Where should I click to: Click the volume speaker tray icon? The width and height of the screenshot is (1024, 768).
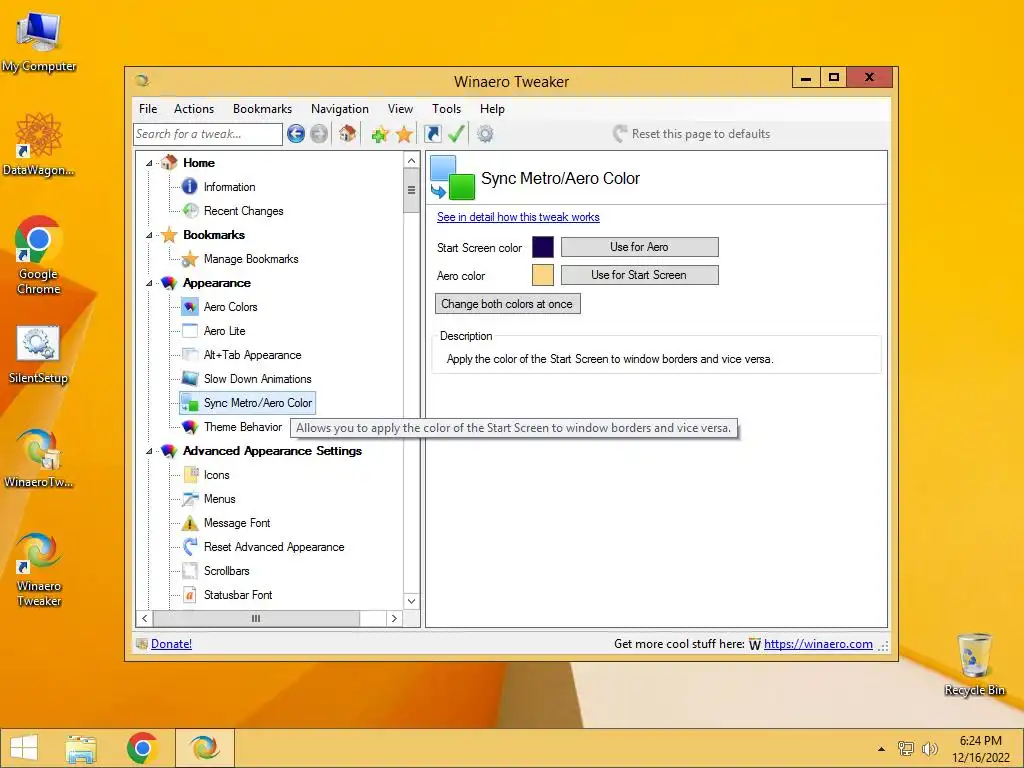coord(929,748)
